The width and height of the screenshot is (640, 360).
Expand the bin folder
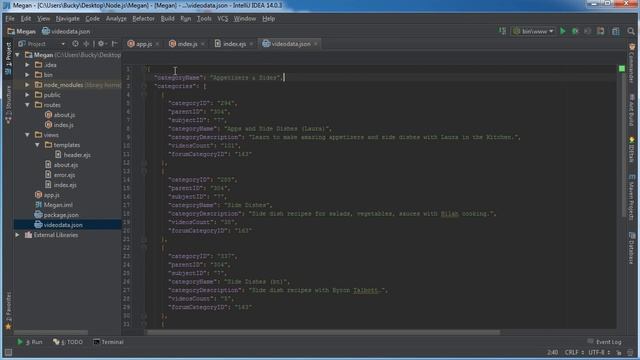click(x=27, y=75)
